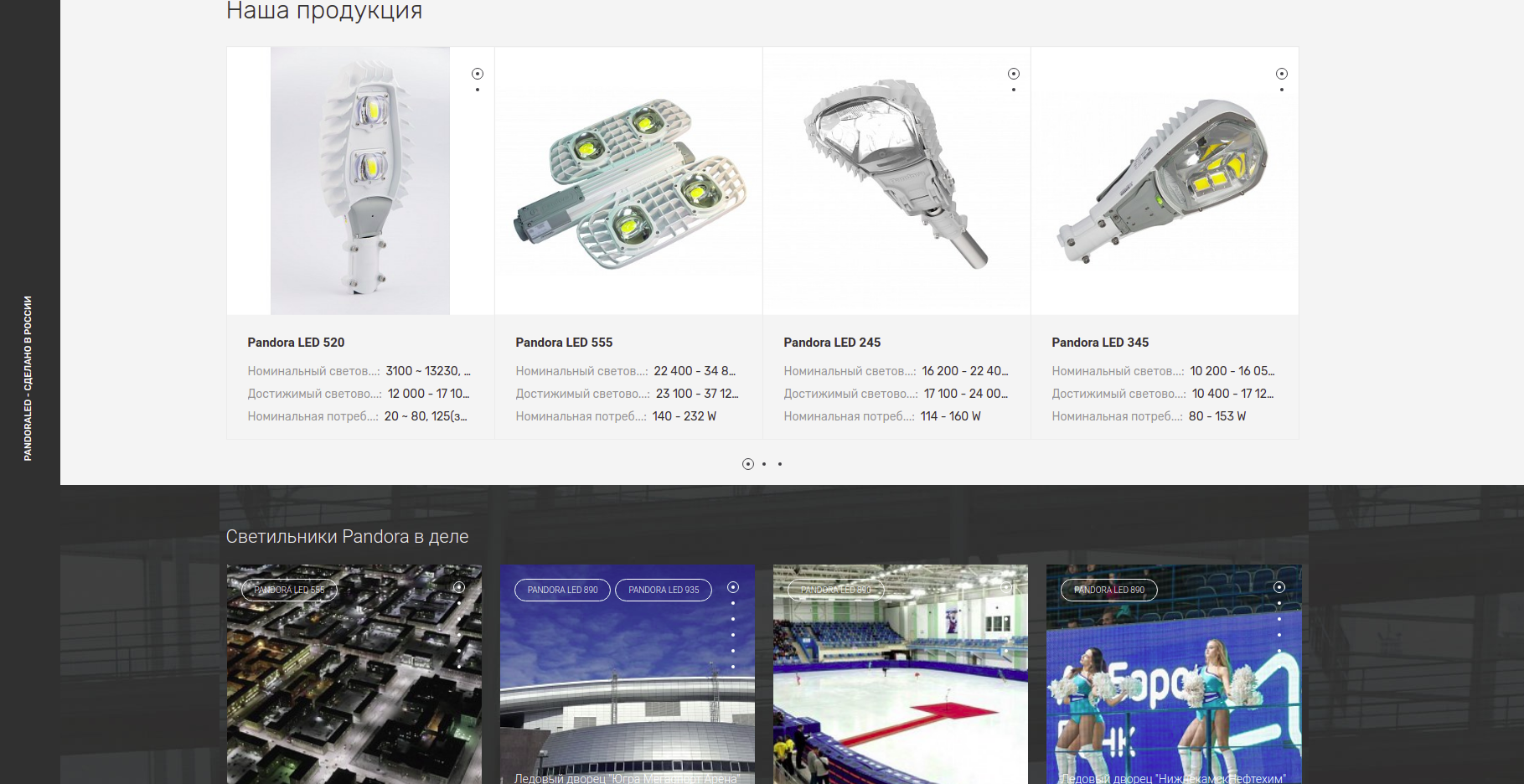
Task: Click value 10 200 - 16 05… of LED 345
Action: (1232, 371)
